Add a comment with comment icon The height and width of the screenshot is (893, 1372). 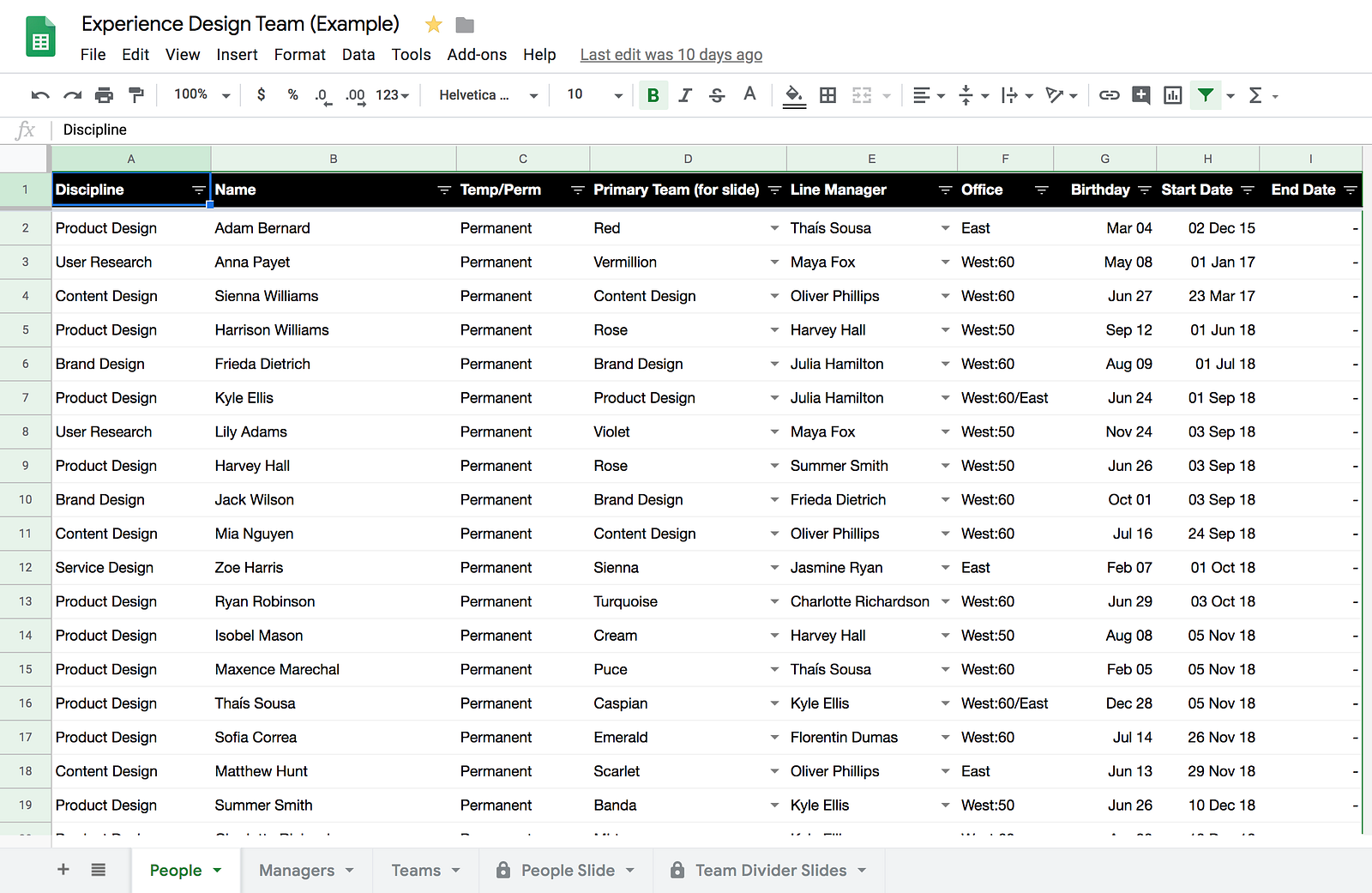pyautogui.click(x=1141, y=95)
